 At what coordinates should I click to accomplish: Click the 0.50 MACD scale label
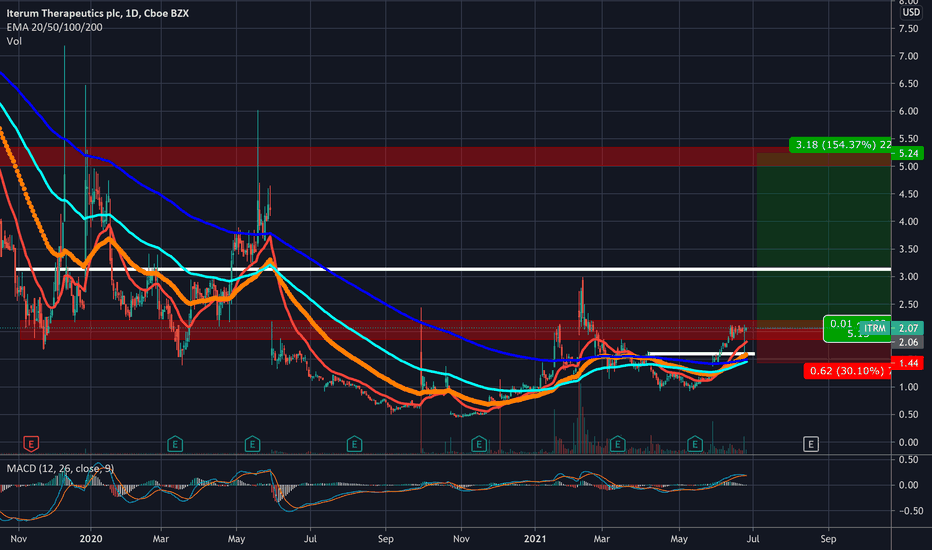pyautogui.click(x=909, y=460)
